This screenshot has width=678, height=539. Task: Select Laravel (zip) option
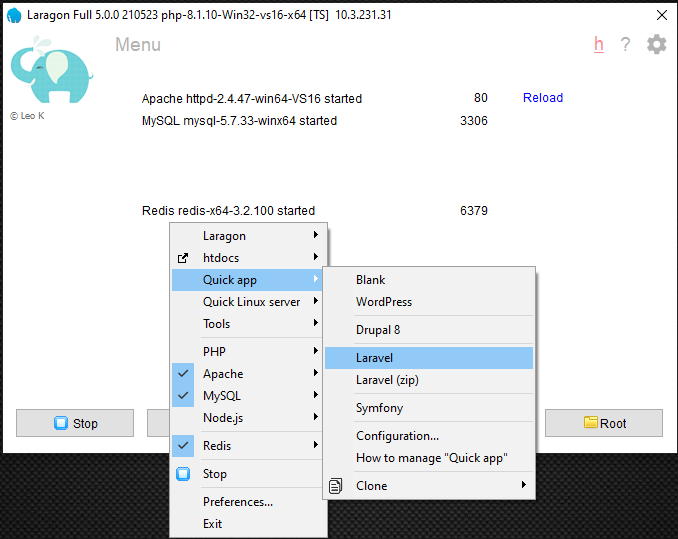[429, 380]
